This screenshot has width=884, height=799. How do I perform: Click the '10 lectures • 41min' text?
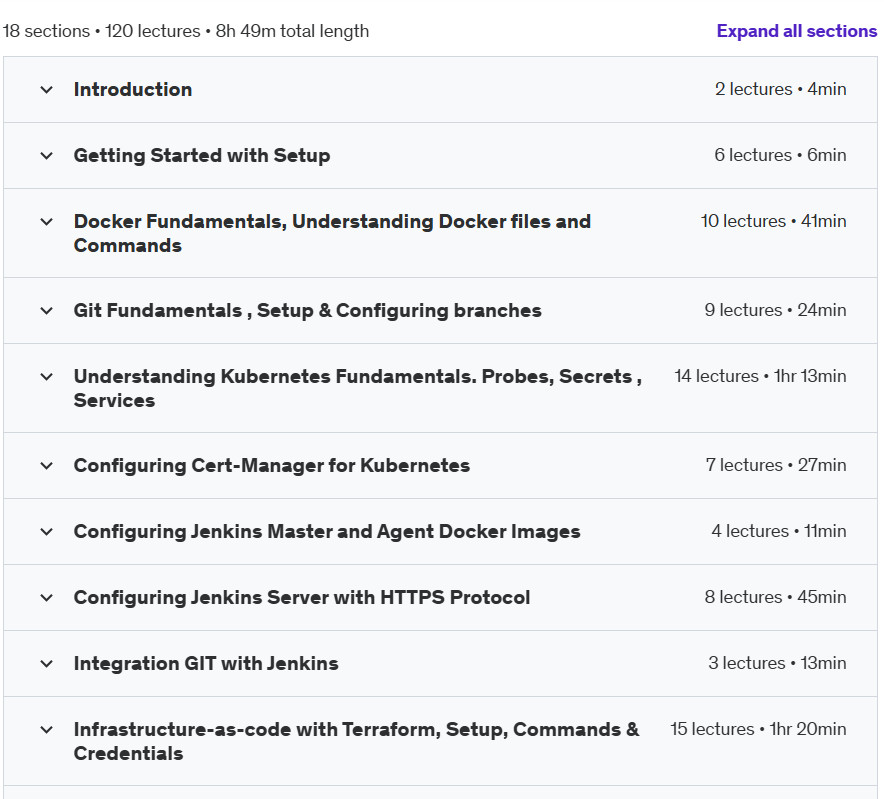pos(773,221)
